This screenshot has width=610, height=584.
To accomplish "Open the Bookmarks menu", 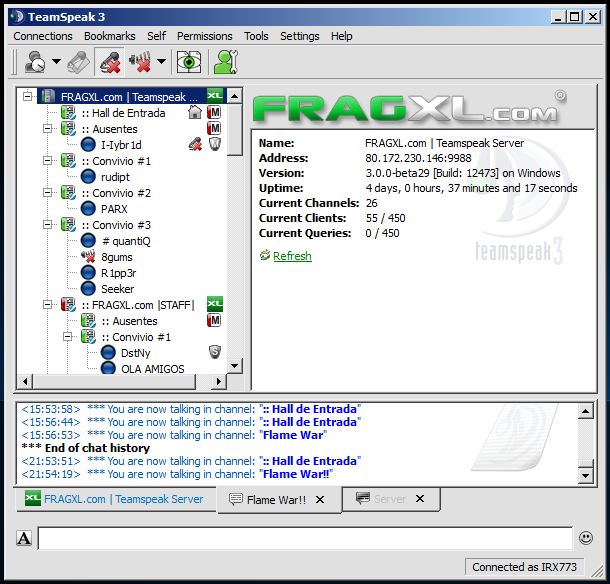I will click(110, 36).
